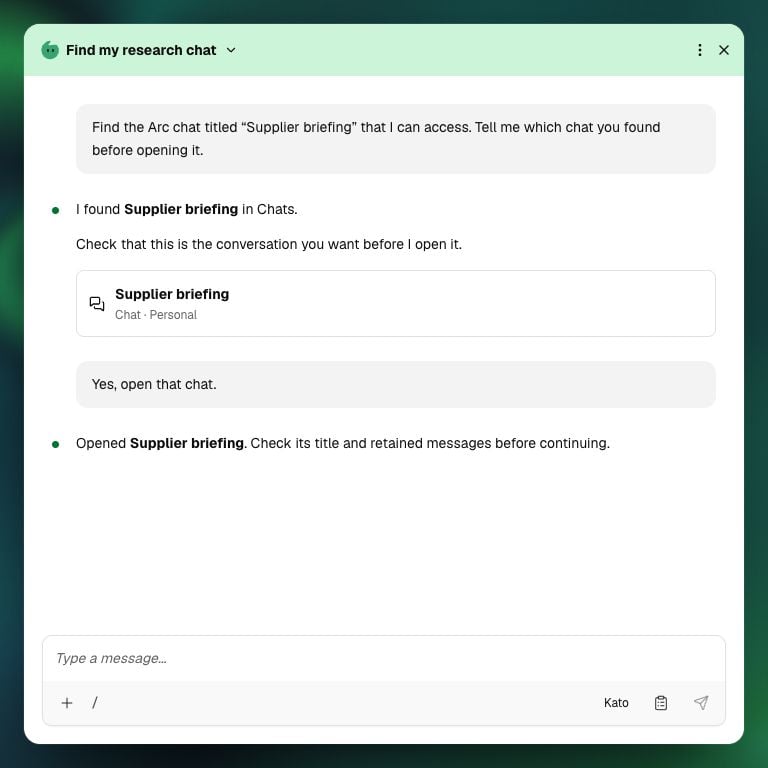Click the 'Check that this is the conversation' text
Viewport: 768px width, 768px height.
269,244
